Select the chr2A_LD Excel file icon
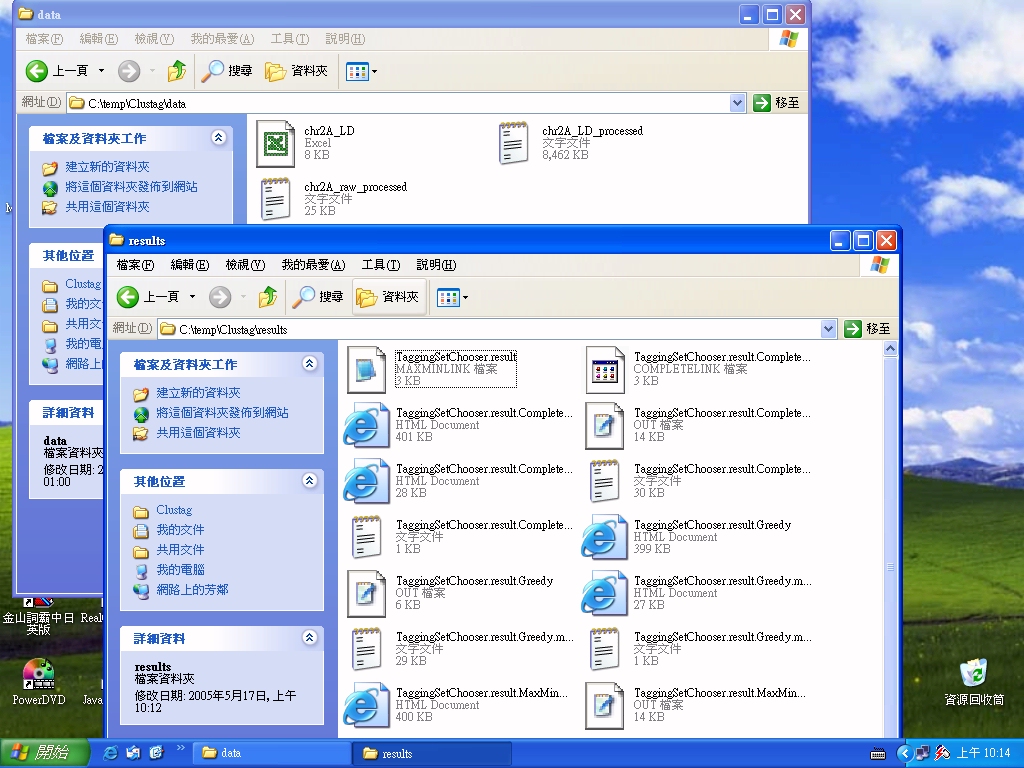The image size is (1024, 768). [275, 143]
